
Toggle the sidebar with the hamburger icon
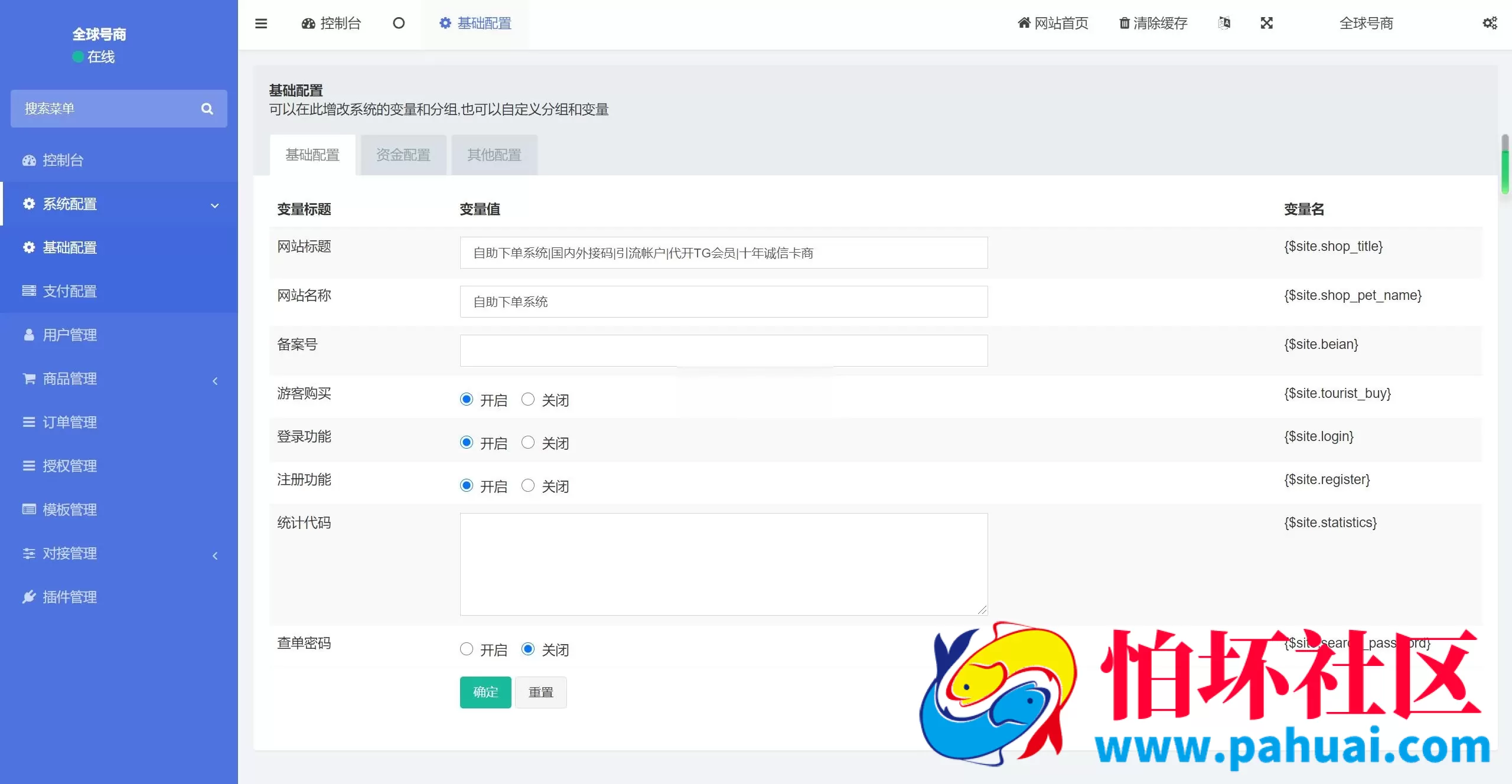click(261, 24)
